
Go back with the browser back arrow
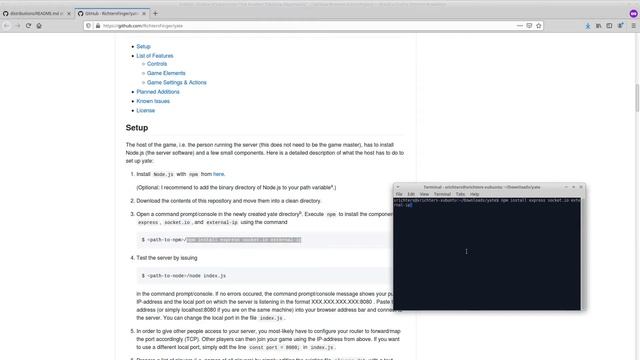7,26
